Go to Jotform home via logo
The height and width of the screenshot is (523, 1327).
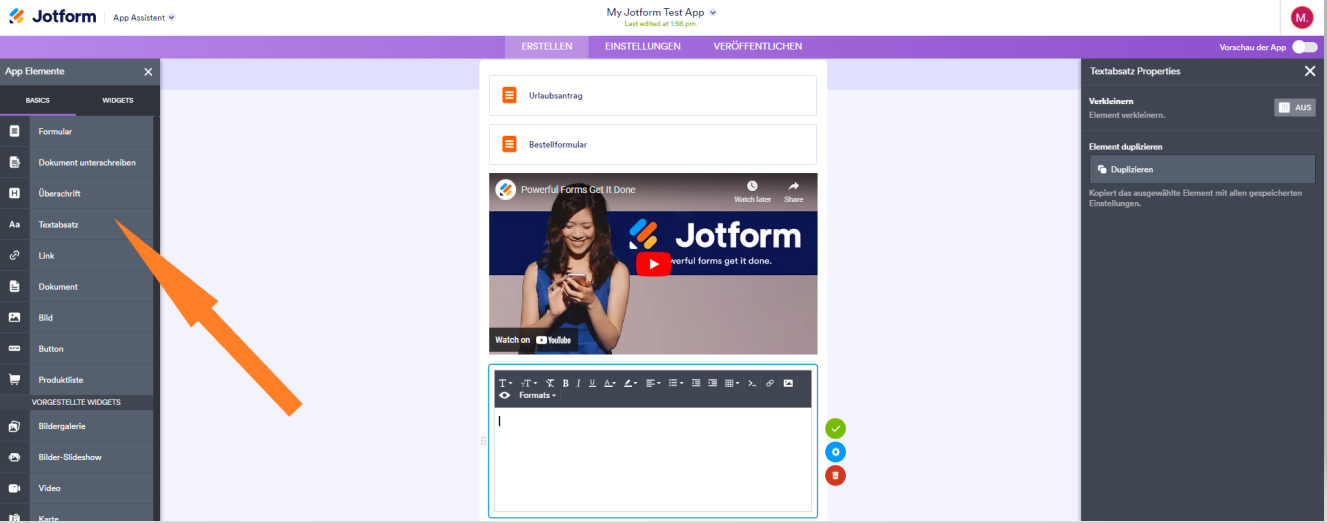coord(52,17)
